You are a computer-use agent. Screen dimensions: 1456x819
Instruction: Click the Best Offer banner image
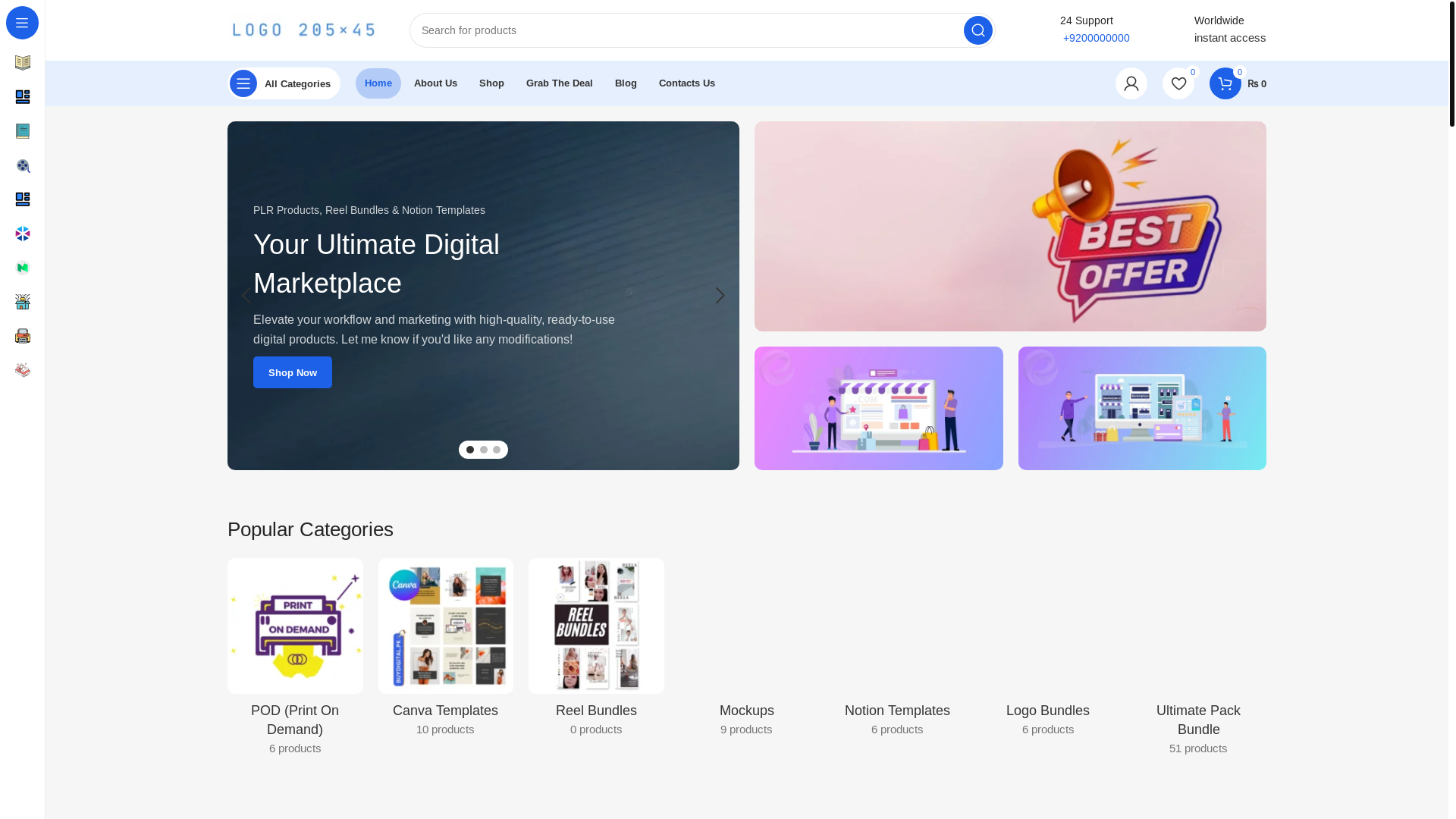1010,226
